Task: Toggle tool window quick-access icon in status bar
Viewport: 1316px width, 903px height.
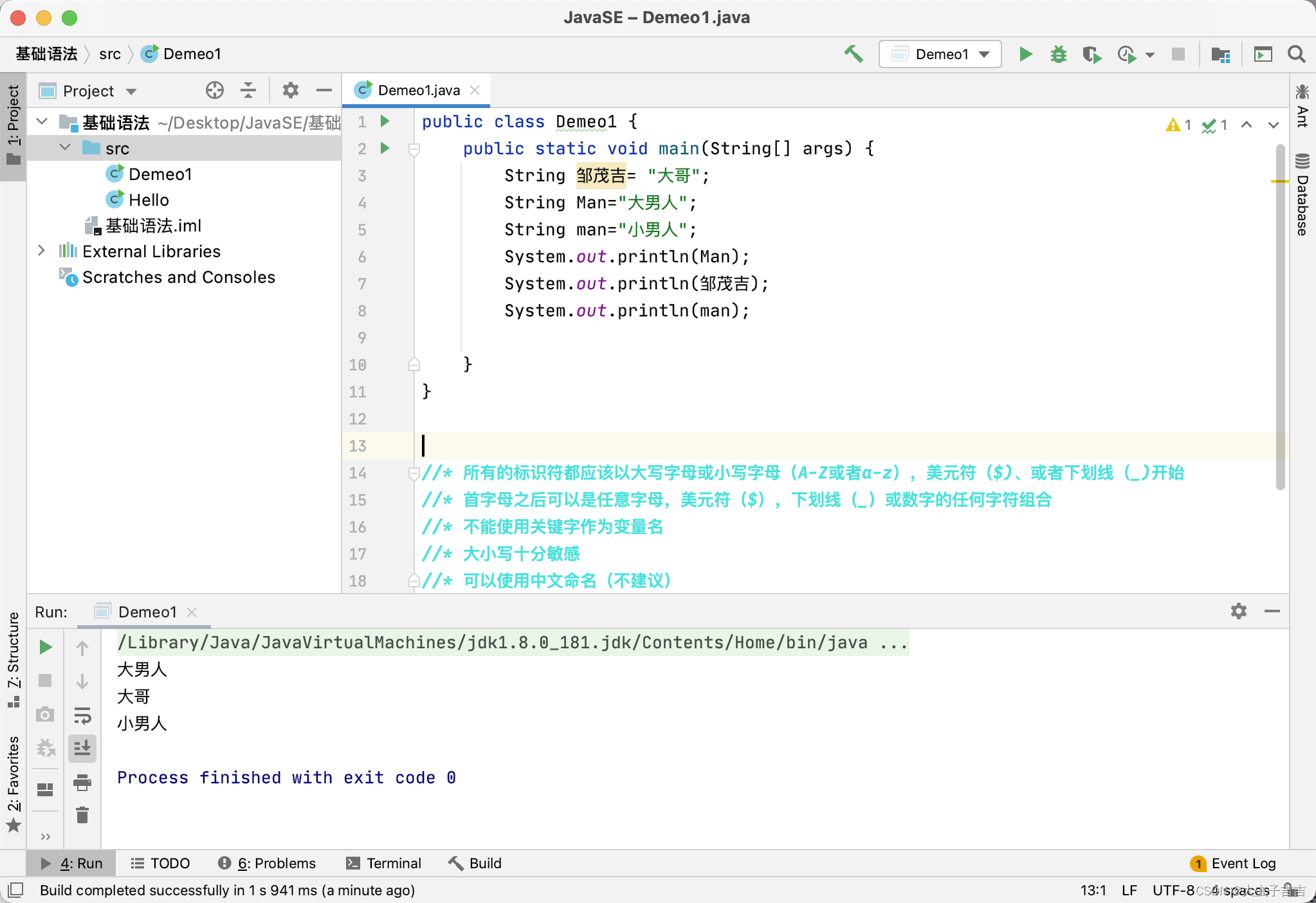Action: tap(15, 890)
